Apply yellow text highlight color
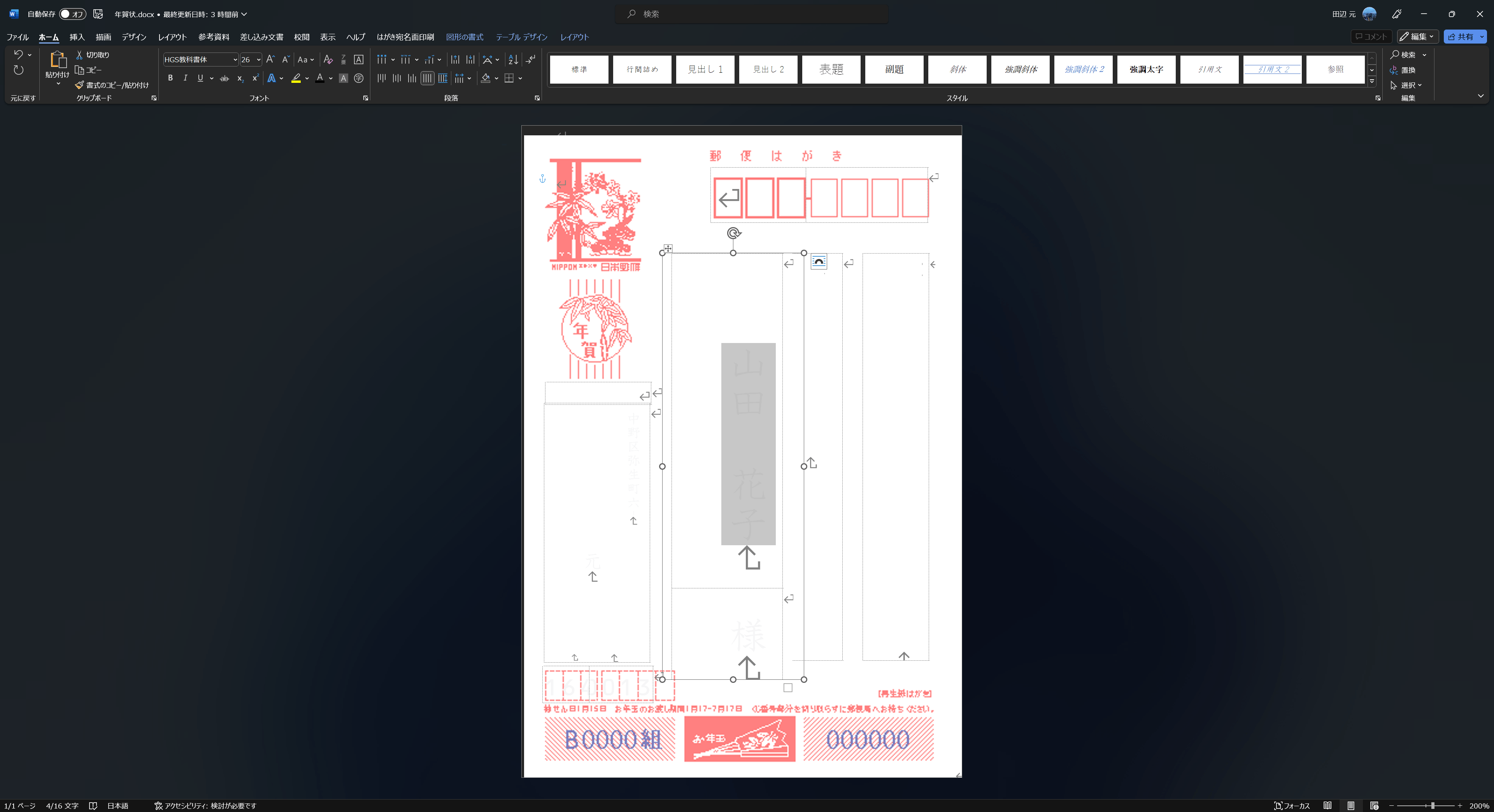Viewport: 1494px width, 812px height. pos(296,78)
